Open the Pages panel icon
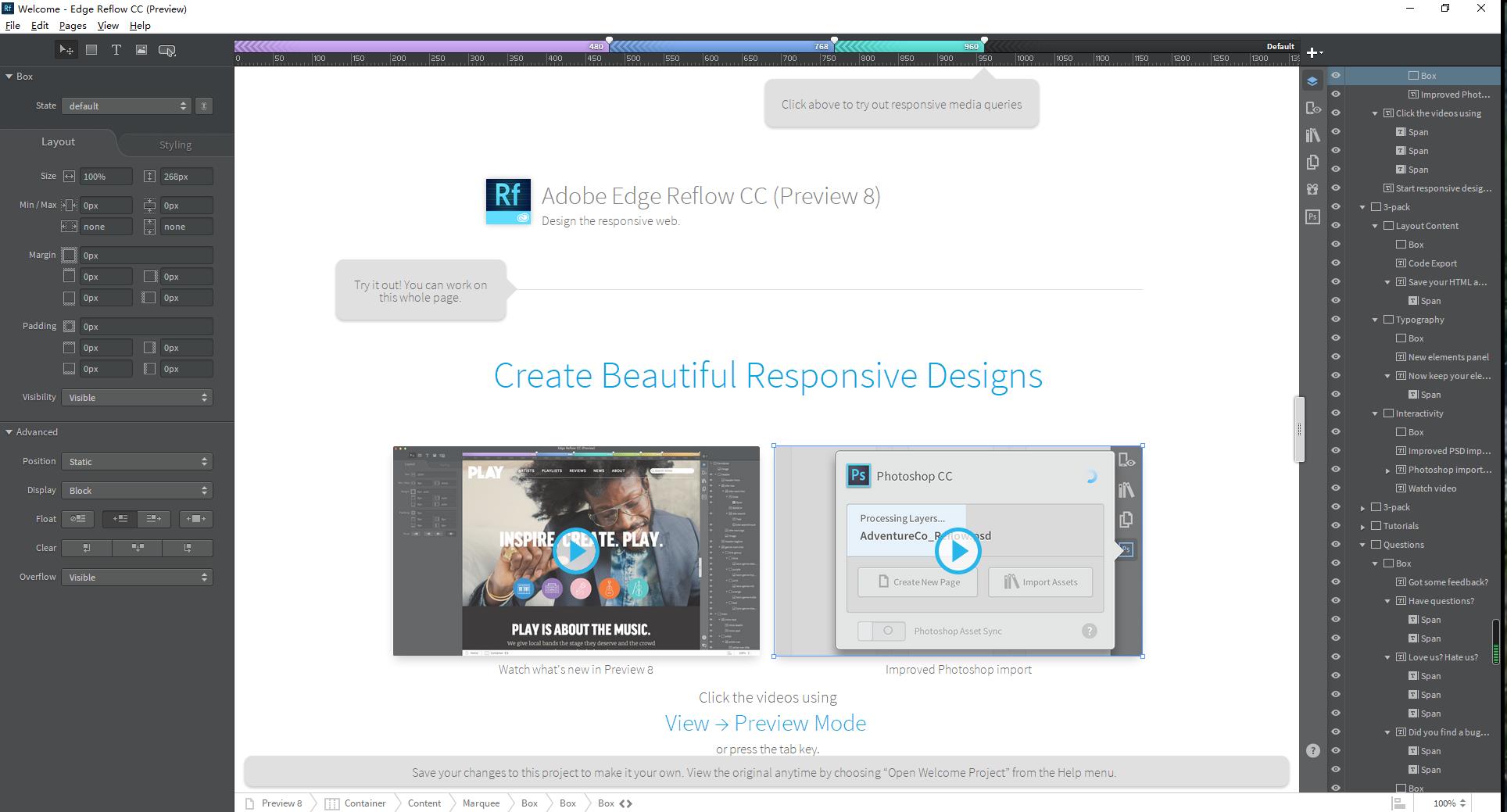 pos(1312,163)
